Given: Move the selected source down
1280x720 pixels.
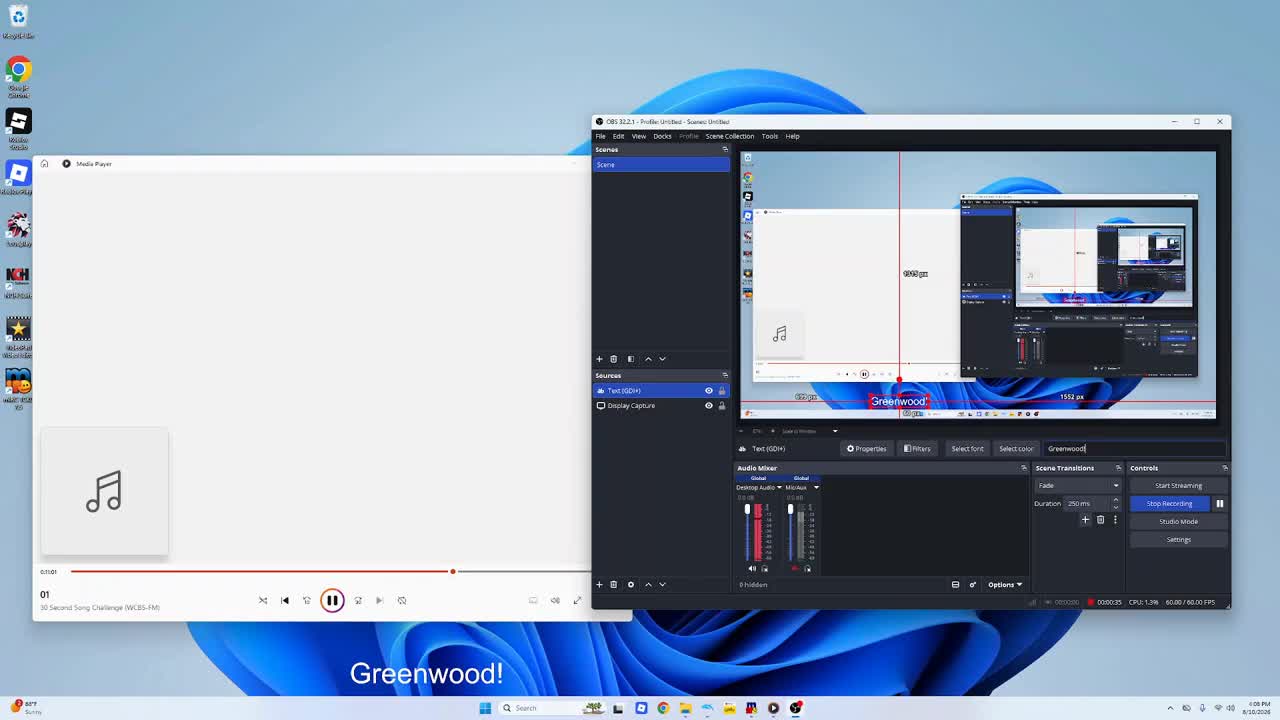Looking at the screenshot, I should point(662,585).
